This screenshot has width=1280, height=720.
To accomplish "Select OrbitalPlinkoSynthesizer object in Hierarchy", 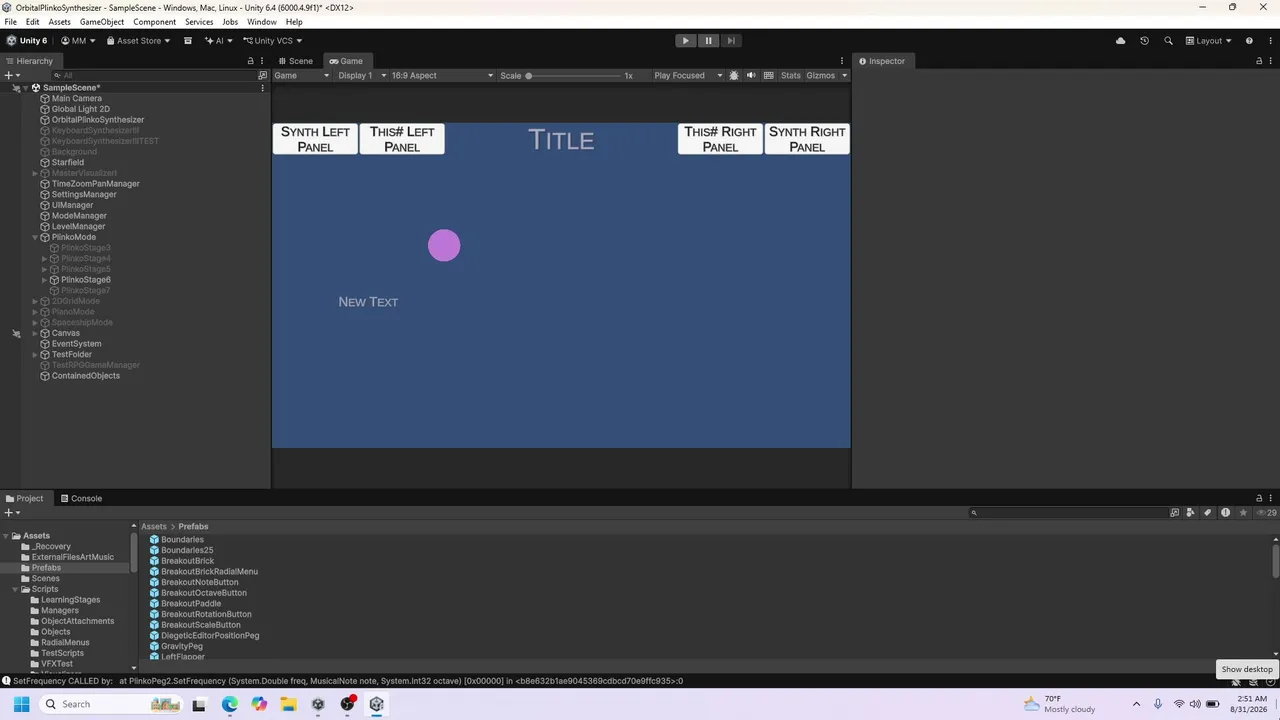I will click(98, 120).
